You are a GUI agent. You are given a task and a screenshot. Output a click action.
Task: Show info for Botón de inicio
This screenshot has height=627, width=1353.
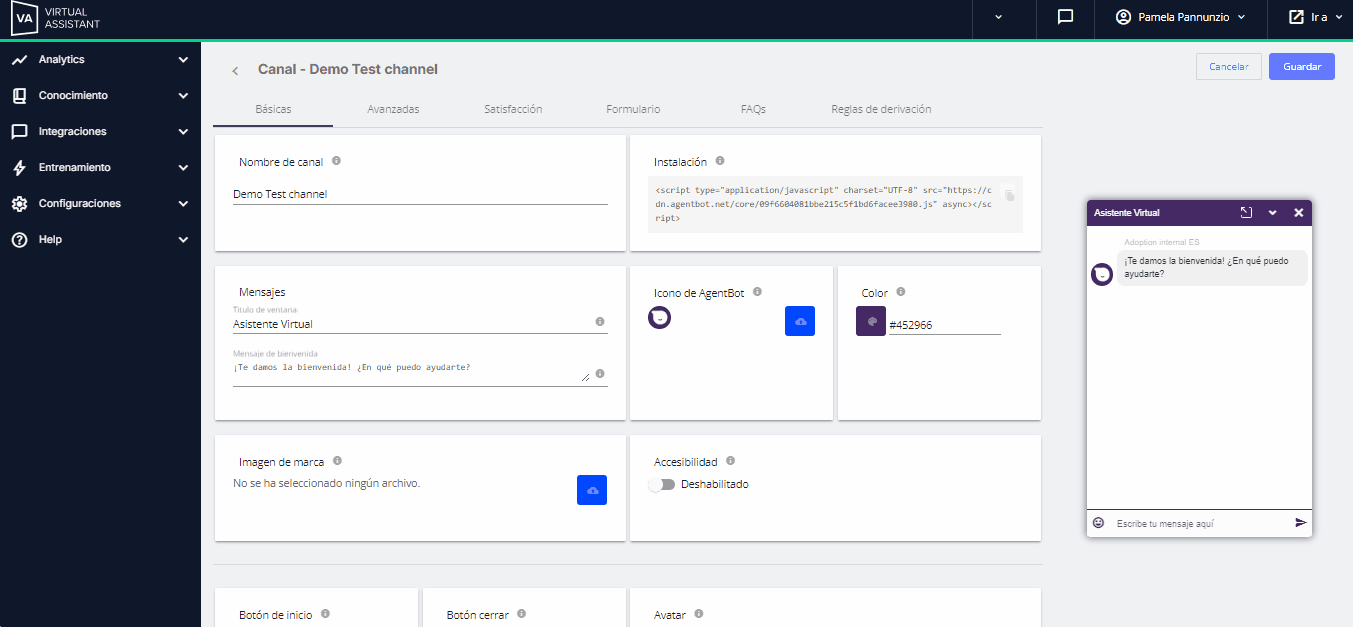325,613
